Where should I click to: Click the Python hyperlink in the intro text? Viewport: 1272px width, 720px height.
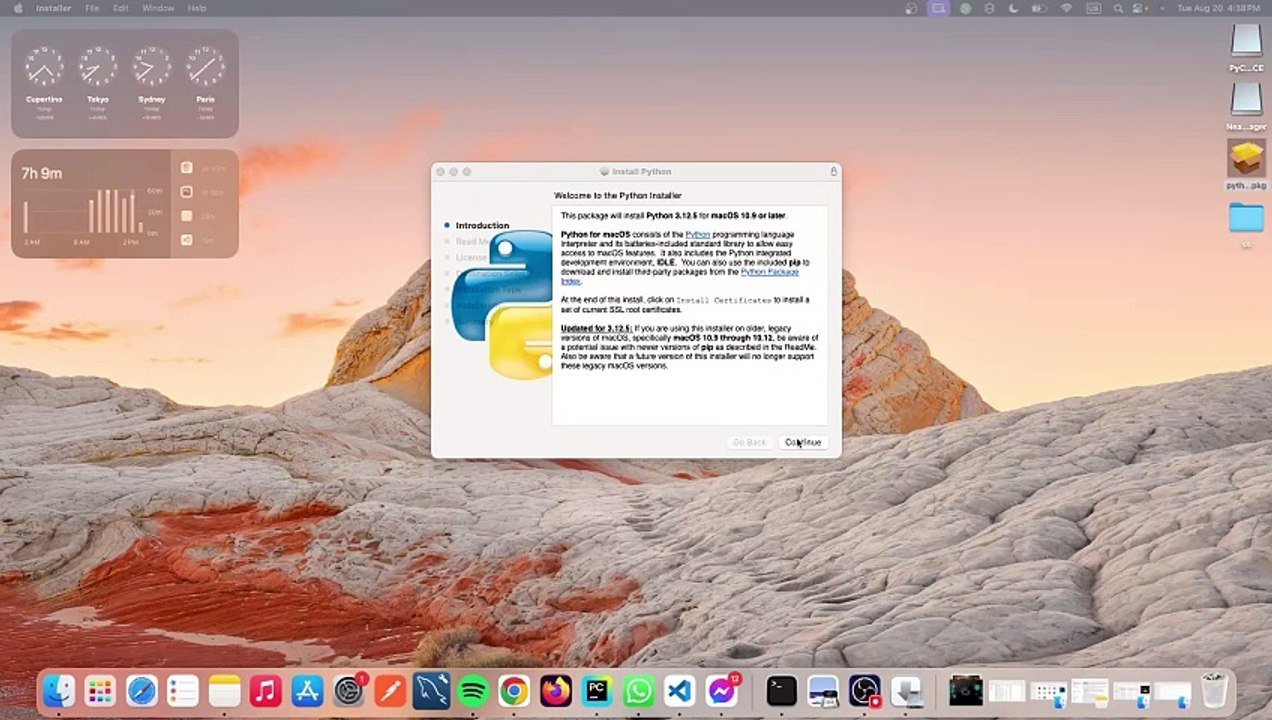pyautogui.click(x=697, y=234)
